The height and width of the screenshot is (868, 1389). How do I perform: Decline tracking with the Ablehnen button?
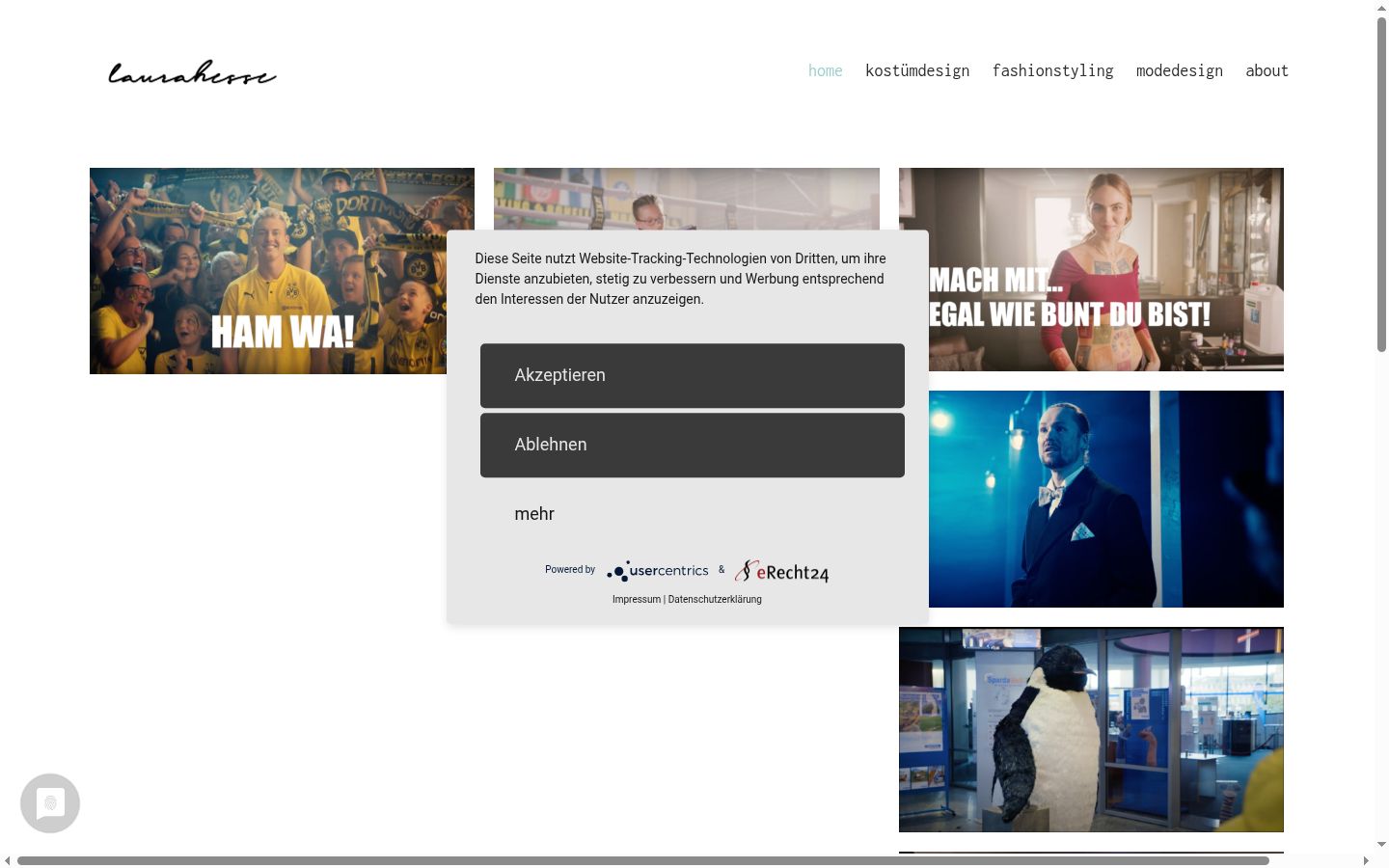click(693, 445)
